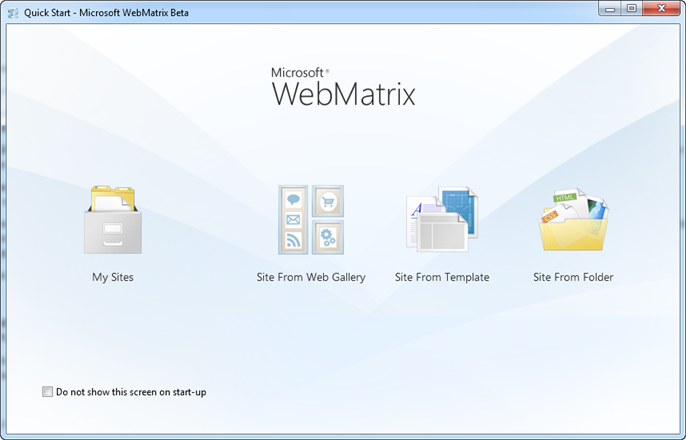Click the Site From Web Gallery icon
The width and height of the screenshot is (686, 440).
(311, 219)
